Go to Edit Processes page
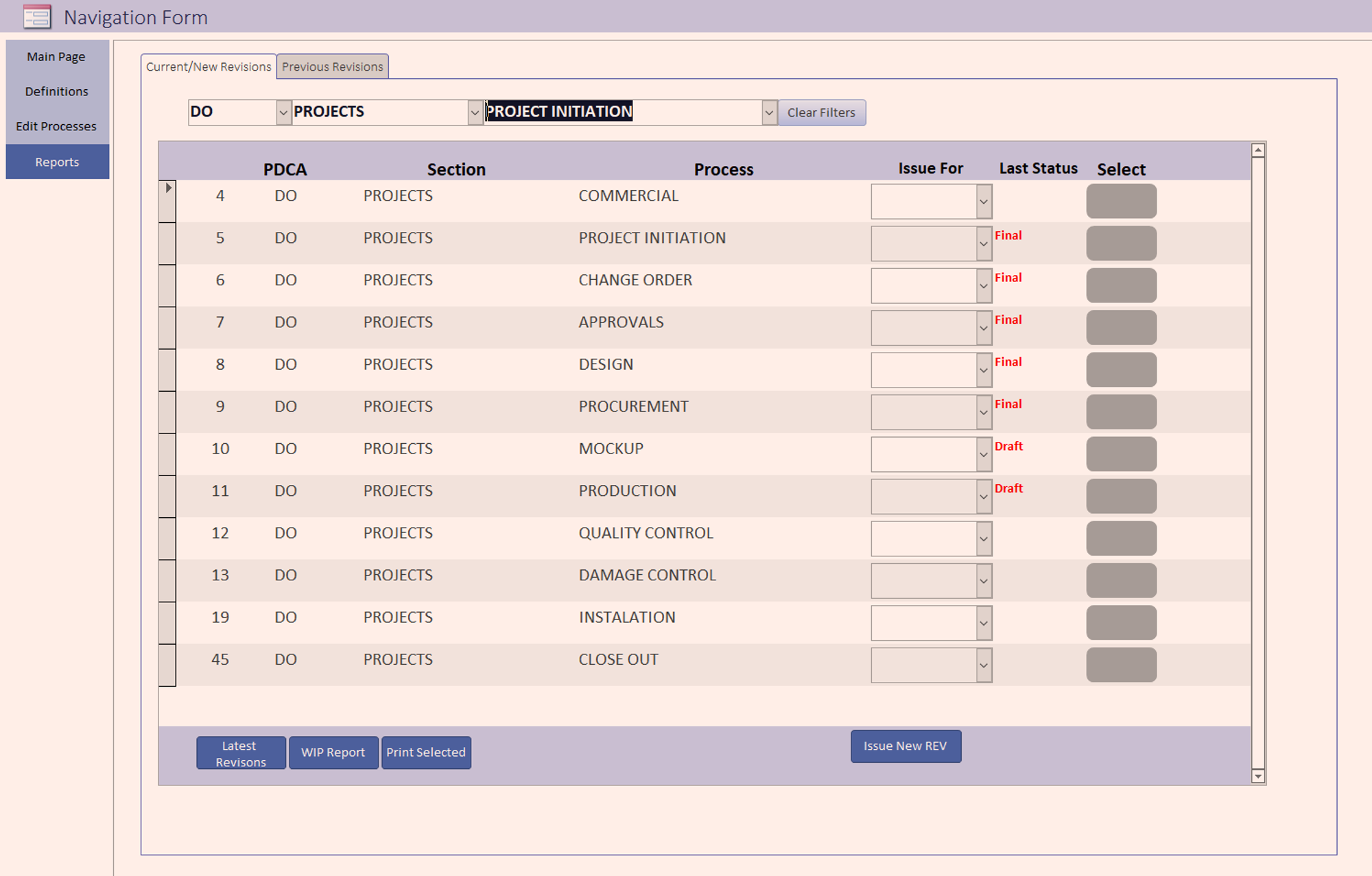1372x876 pixels. click(x=56, y=126)
